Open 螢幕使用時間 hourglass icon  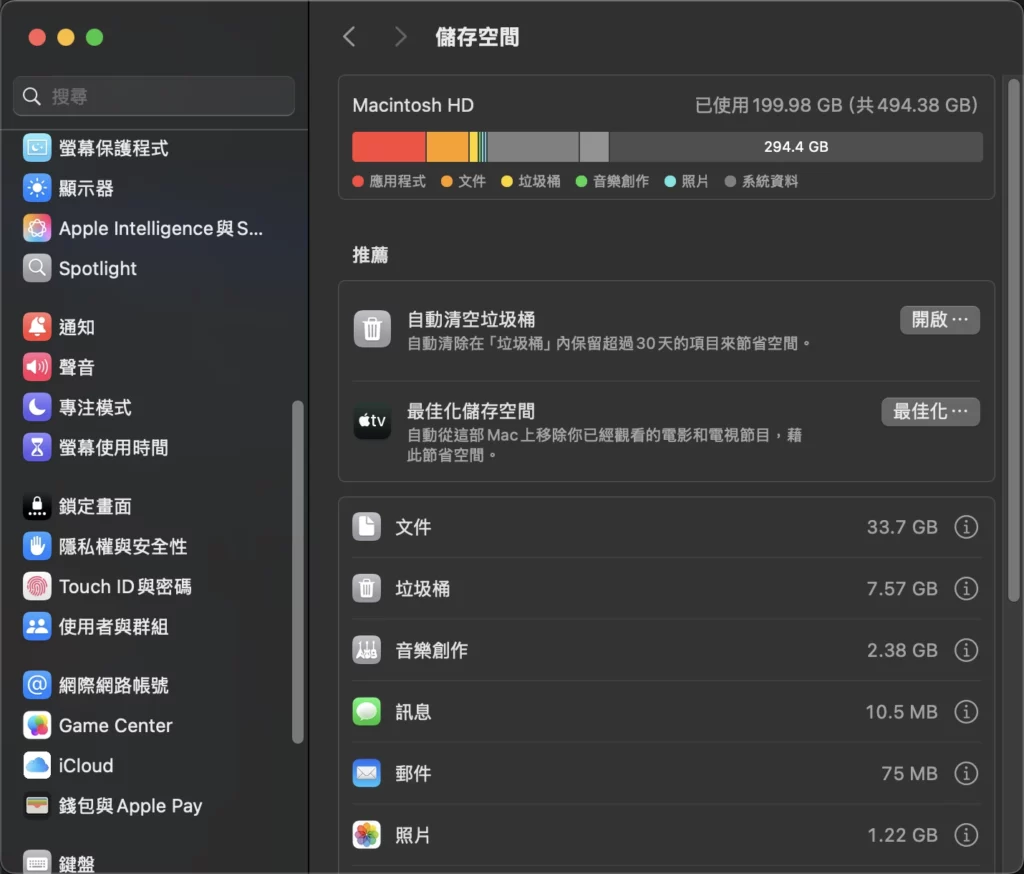coord(37,447)
